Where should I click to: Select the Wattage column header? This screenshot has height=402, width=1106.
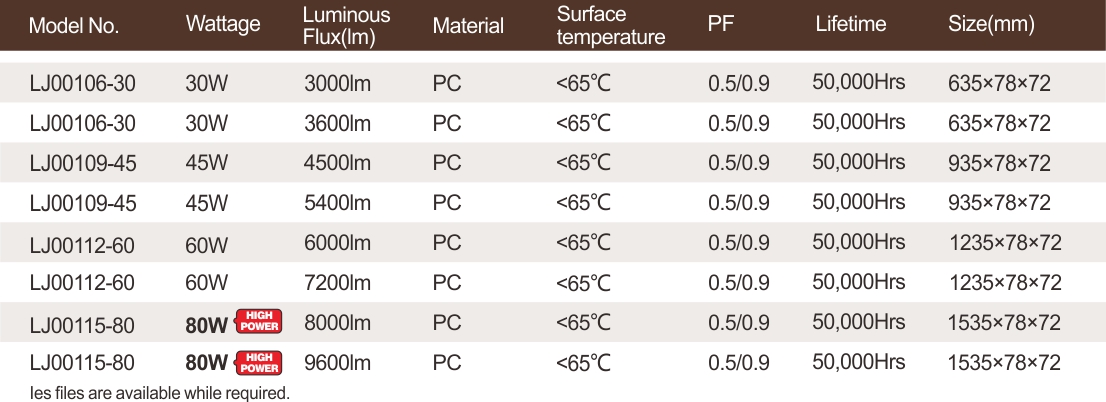(x=223, y=25)
